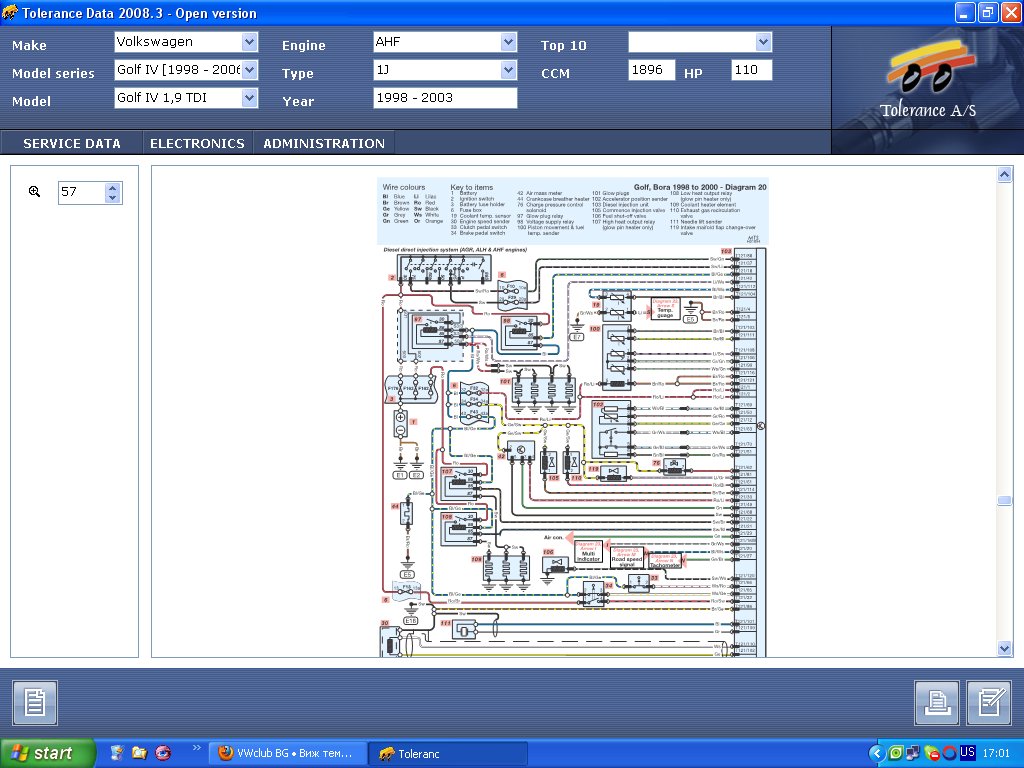The height and width of the screenshot is (768, 1024).
Task: Expand the Engine dropdown showing AHF
Action: (508, 42)
